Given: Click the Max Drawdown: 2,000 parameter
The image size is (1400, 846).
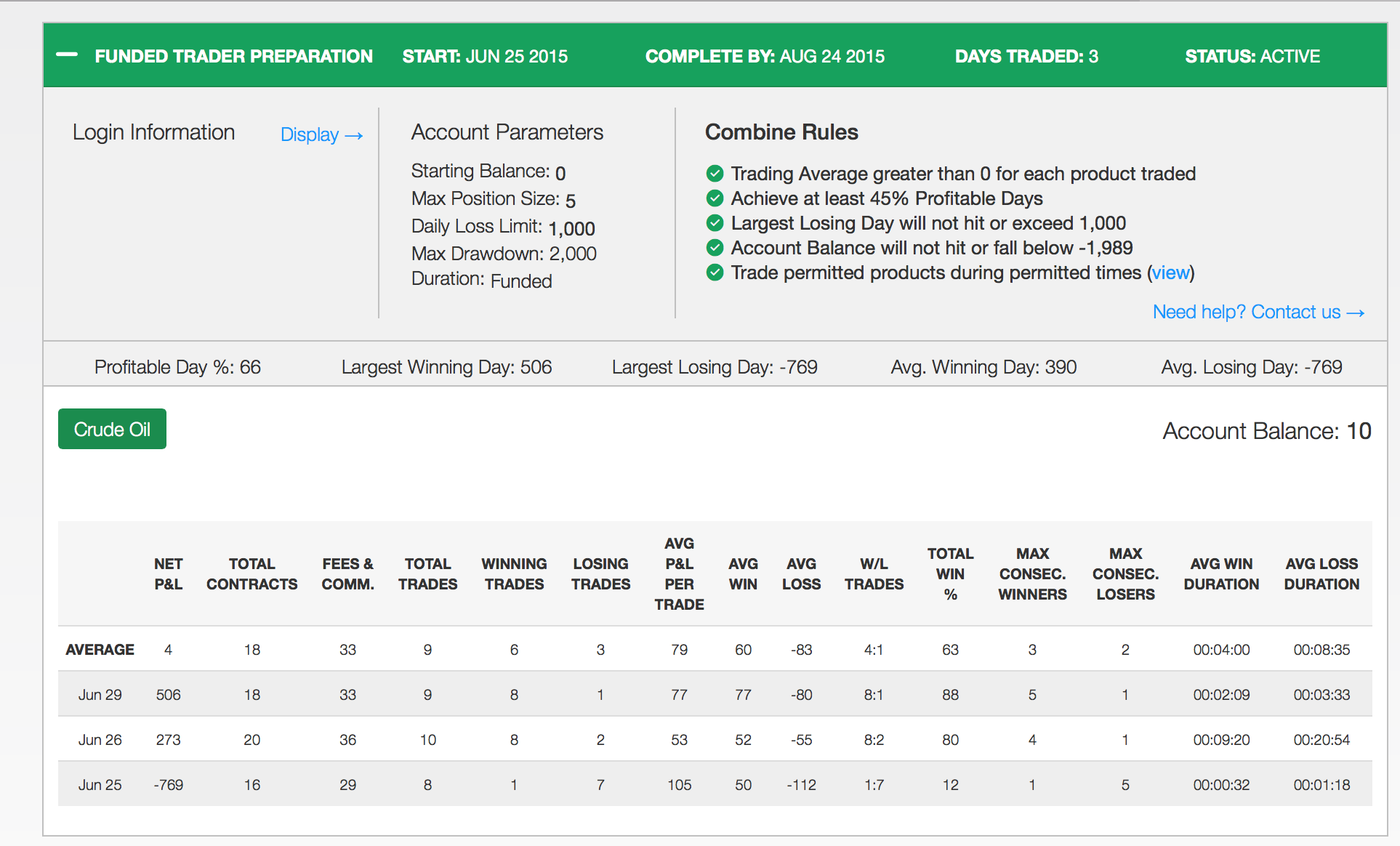Looking at the screenshot, I should (504, 254).
